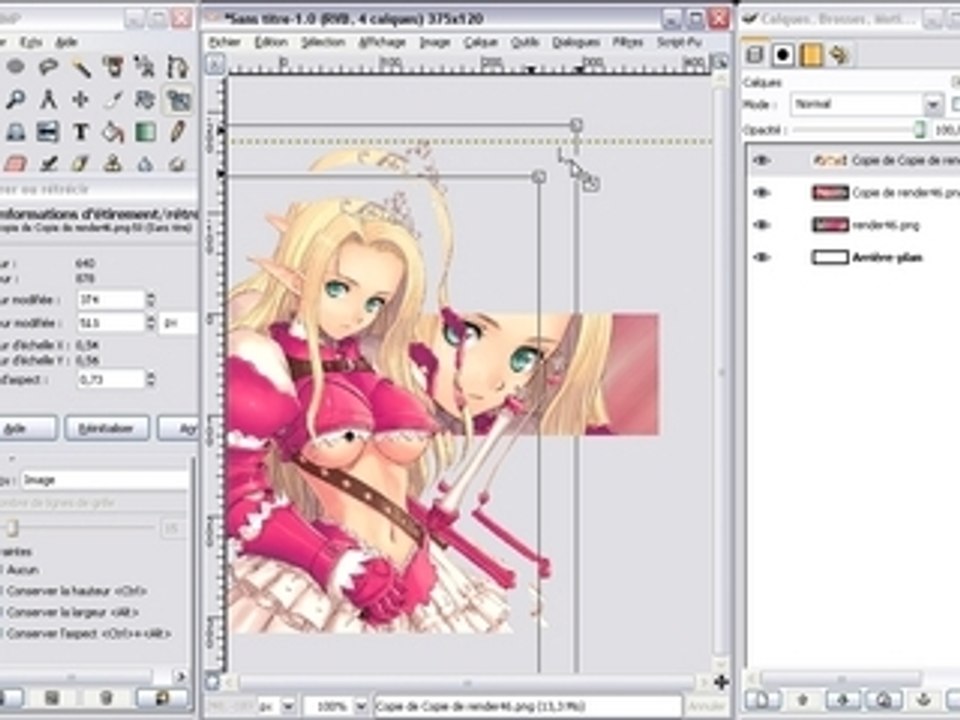960x720 pixels.
Task: Select the Free Select lasso tool
Action: click(48, 67)
